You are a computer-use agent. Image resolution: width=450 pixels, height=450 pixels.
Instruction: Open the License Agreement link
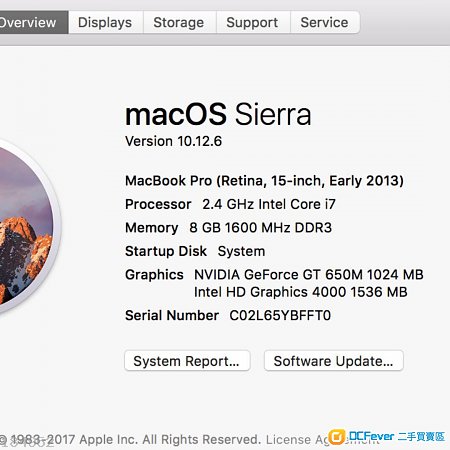coord(322,440)
